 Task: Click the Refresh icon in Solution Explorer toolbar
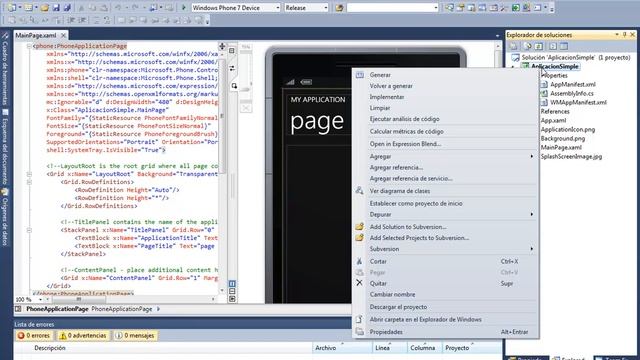tap(539, 46)
